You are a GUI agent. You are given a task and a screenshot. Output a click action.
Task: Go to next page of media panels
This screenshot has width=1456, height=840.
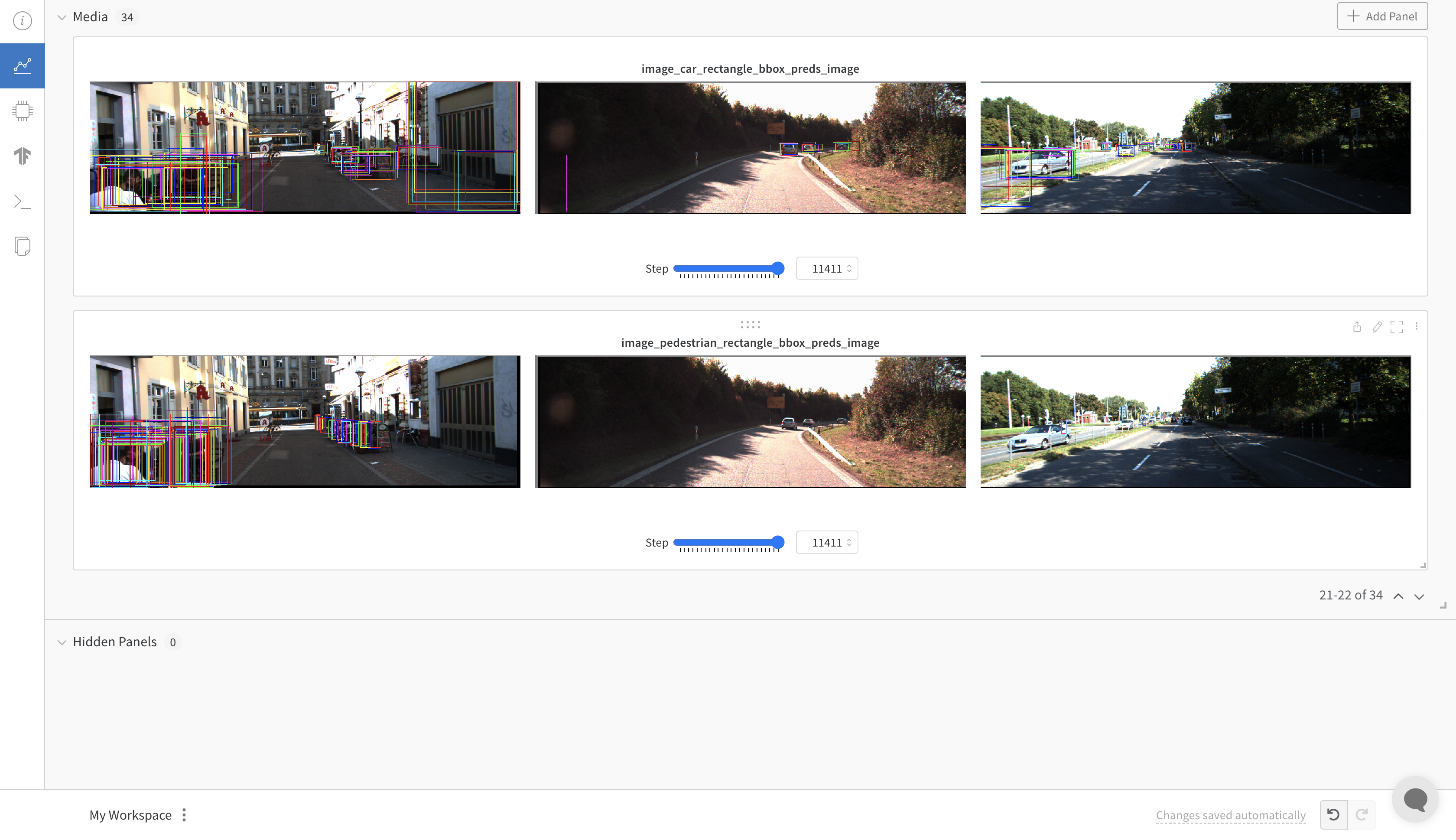[x=1419, y=596]
